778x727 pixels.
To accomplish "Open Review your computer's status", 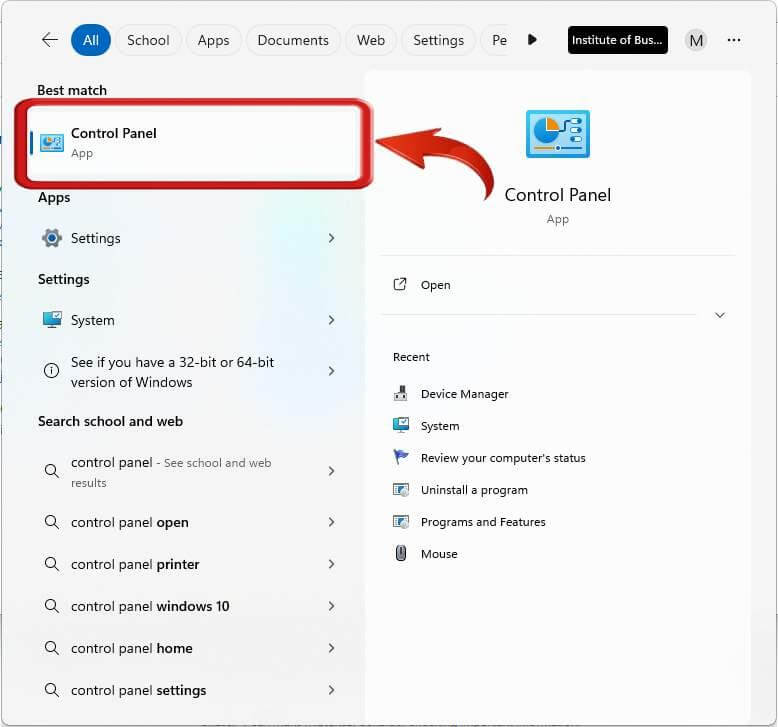I will click(x=503, y=458).
